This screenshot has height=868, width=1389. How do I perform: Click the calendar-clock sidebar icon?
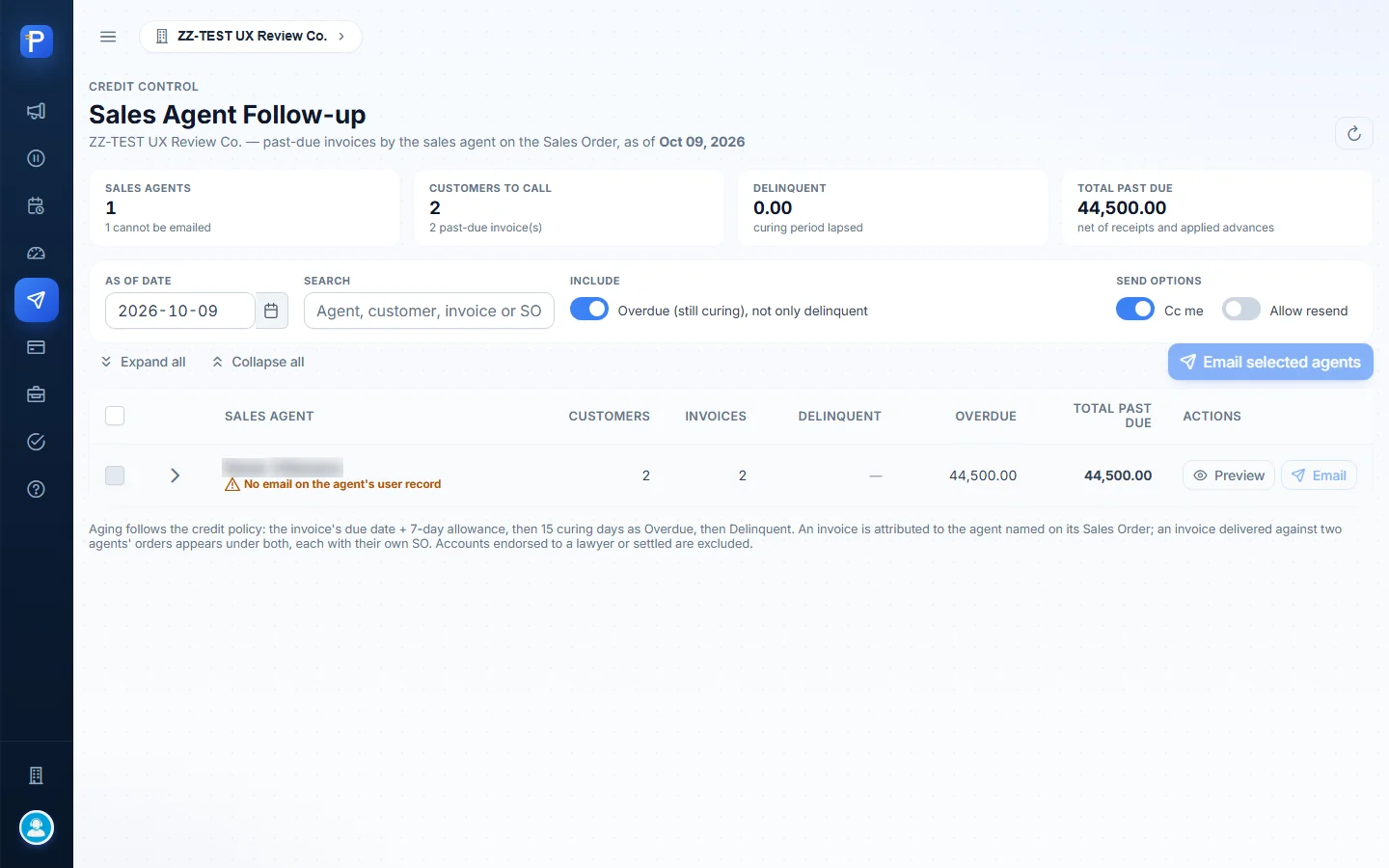tap(36, 205)
